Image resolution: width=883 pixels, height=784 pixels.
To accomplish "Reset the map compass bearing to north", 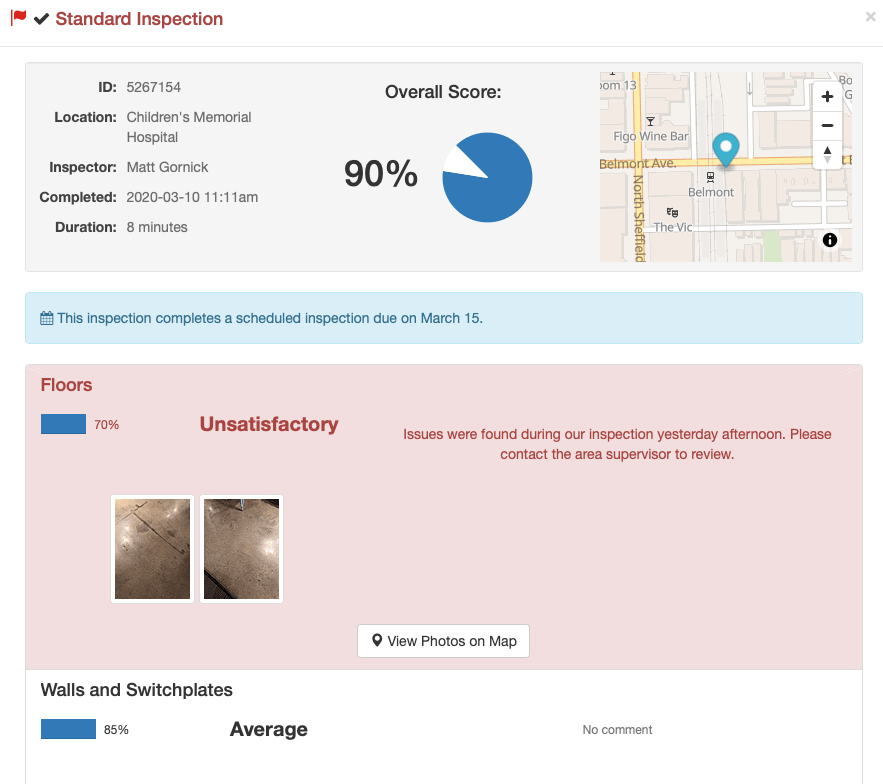I will (827, 155).
